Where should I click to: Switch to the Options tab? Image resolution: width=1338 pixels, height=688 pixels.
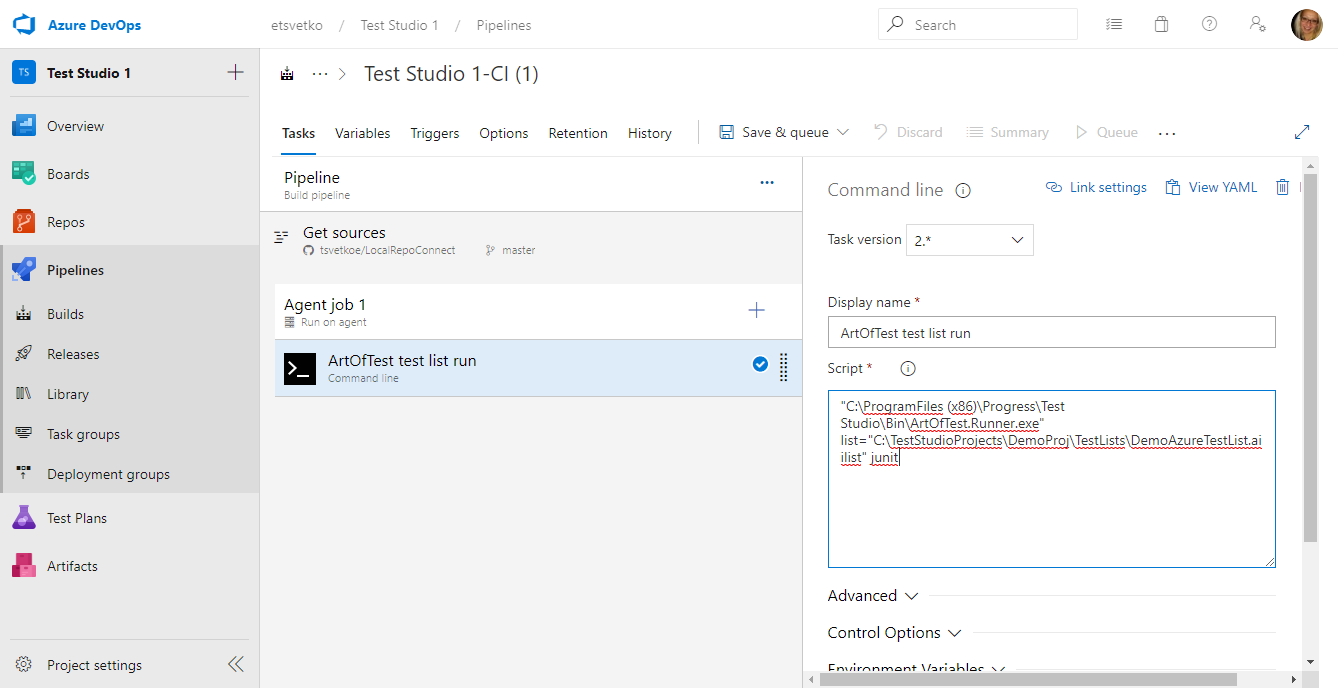[x=504, y=133]
